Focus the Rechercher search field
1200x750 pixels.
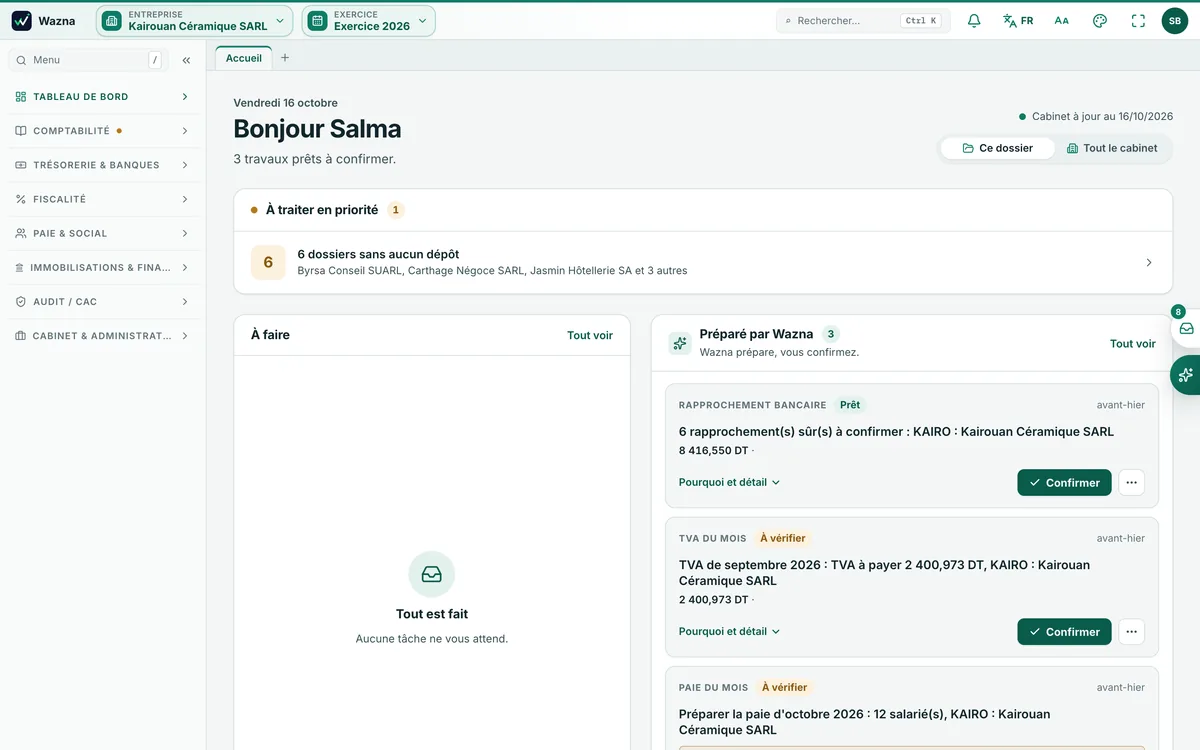[863, 21]
